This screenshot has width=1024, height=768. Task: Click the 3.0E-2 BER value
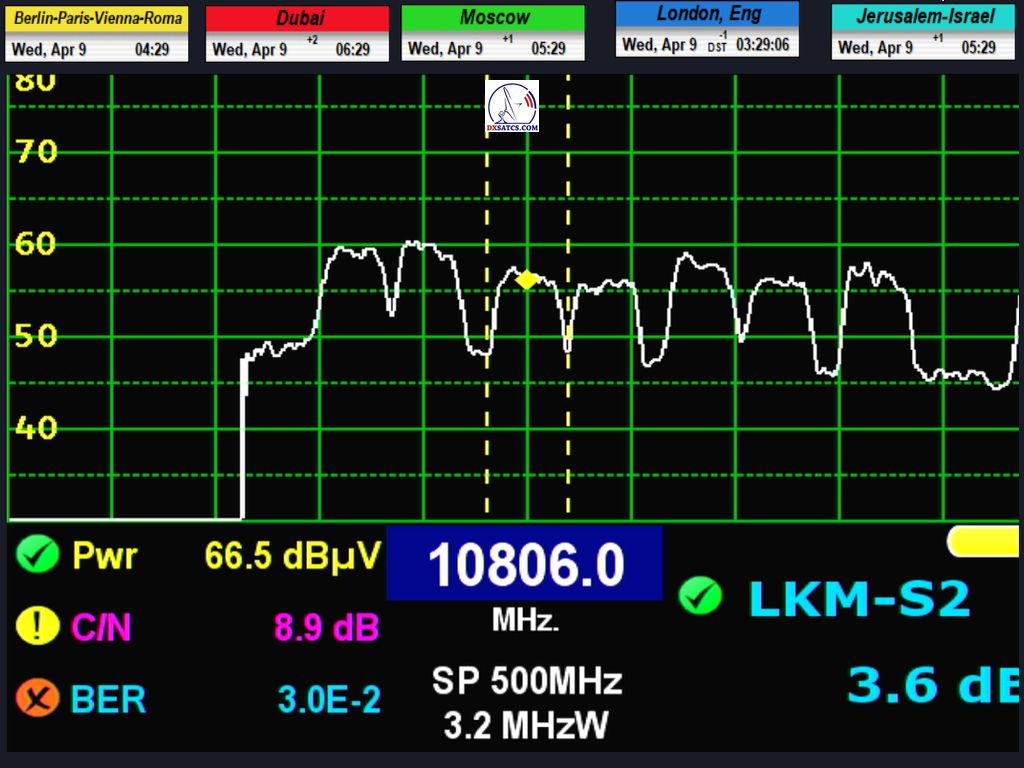click(x=329, y=699)
